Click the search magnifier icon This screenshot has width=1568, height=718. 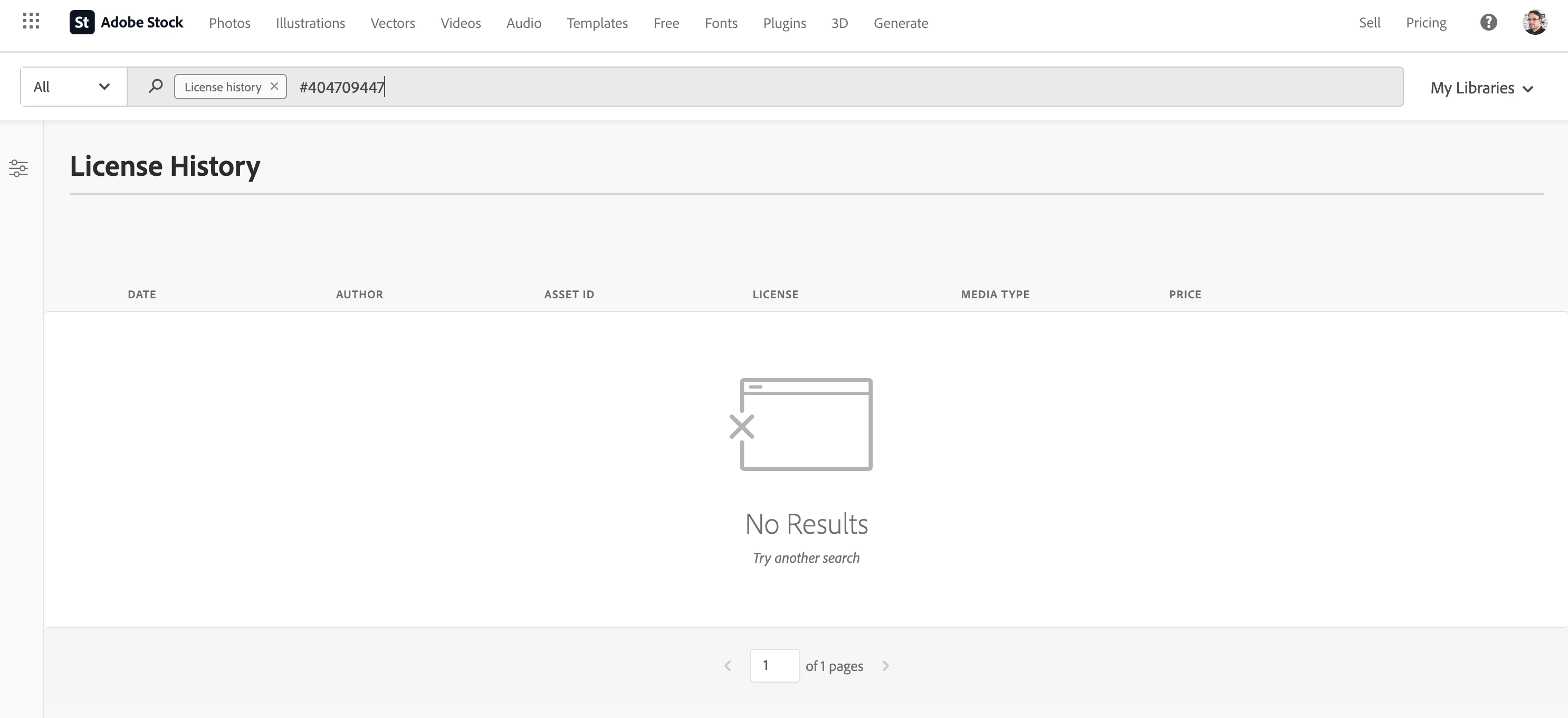click(x=155, y=86)
